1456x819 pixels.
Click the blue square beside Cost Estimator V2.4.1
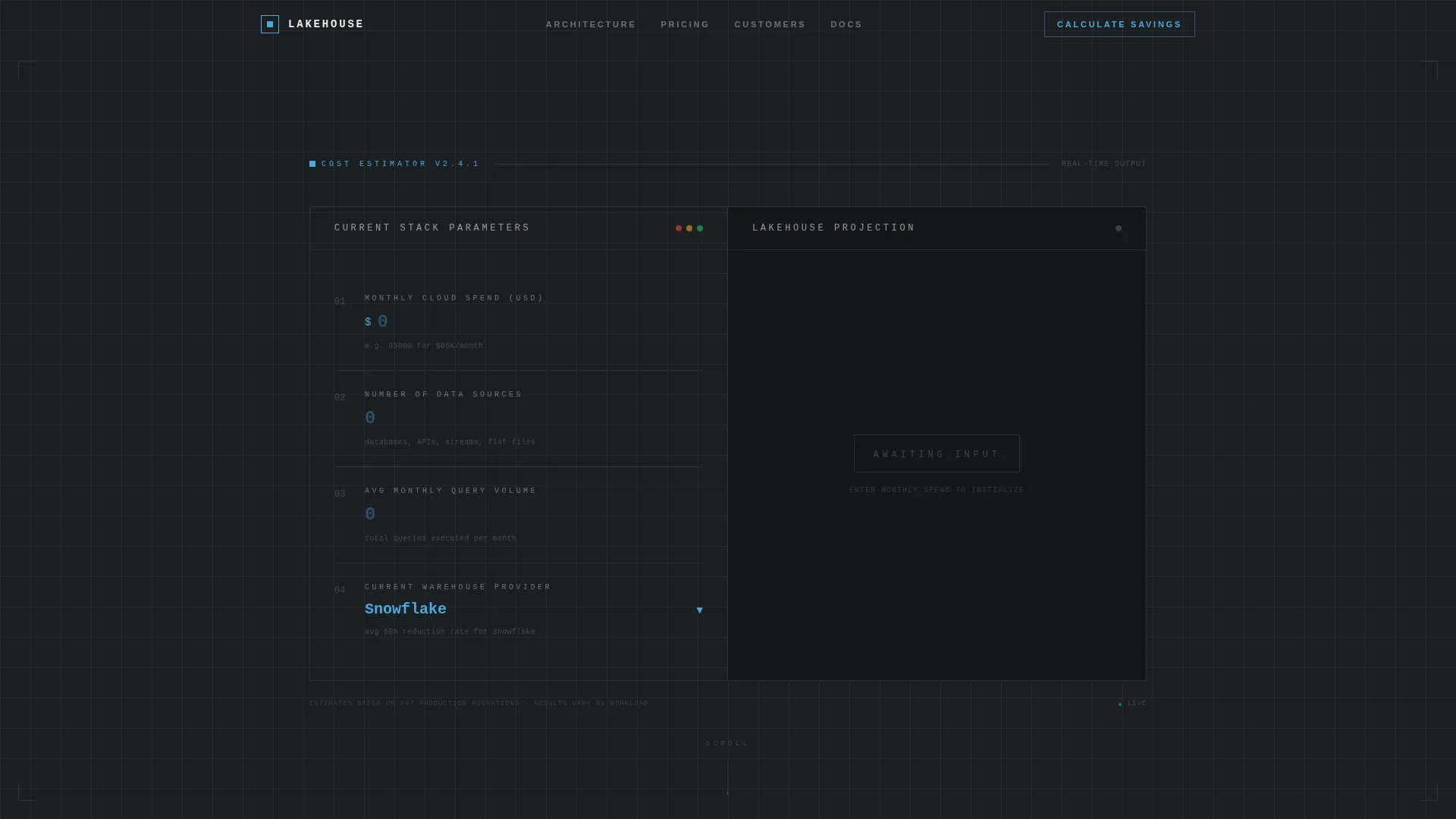click(x=312, y=164)
